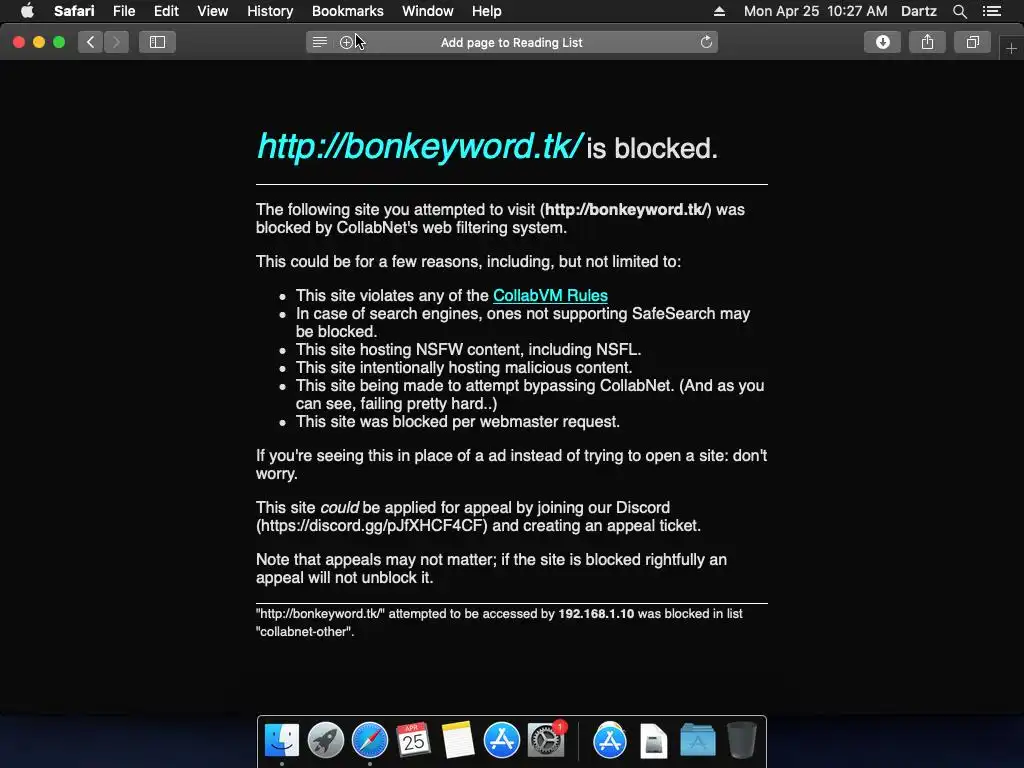Show all tabs overview
The height and width of the screenshot is (768, 1024).
click(972, 42)
